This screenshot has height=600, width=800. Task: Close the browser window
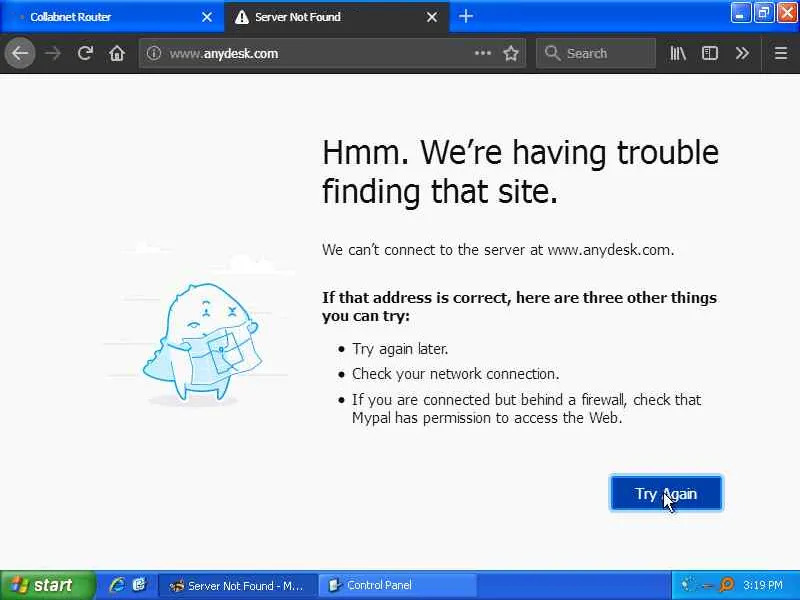tap(787, 13)
